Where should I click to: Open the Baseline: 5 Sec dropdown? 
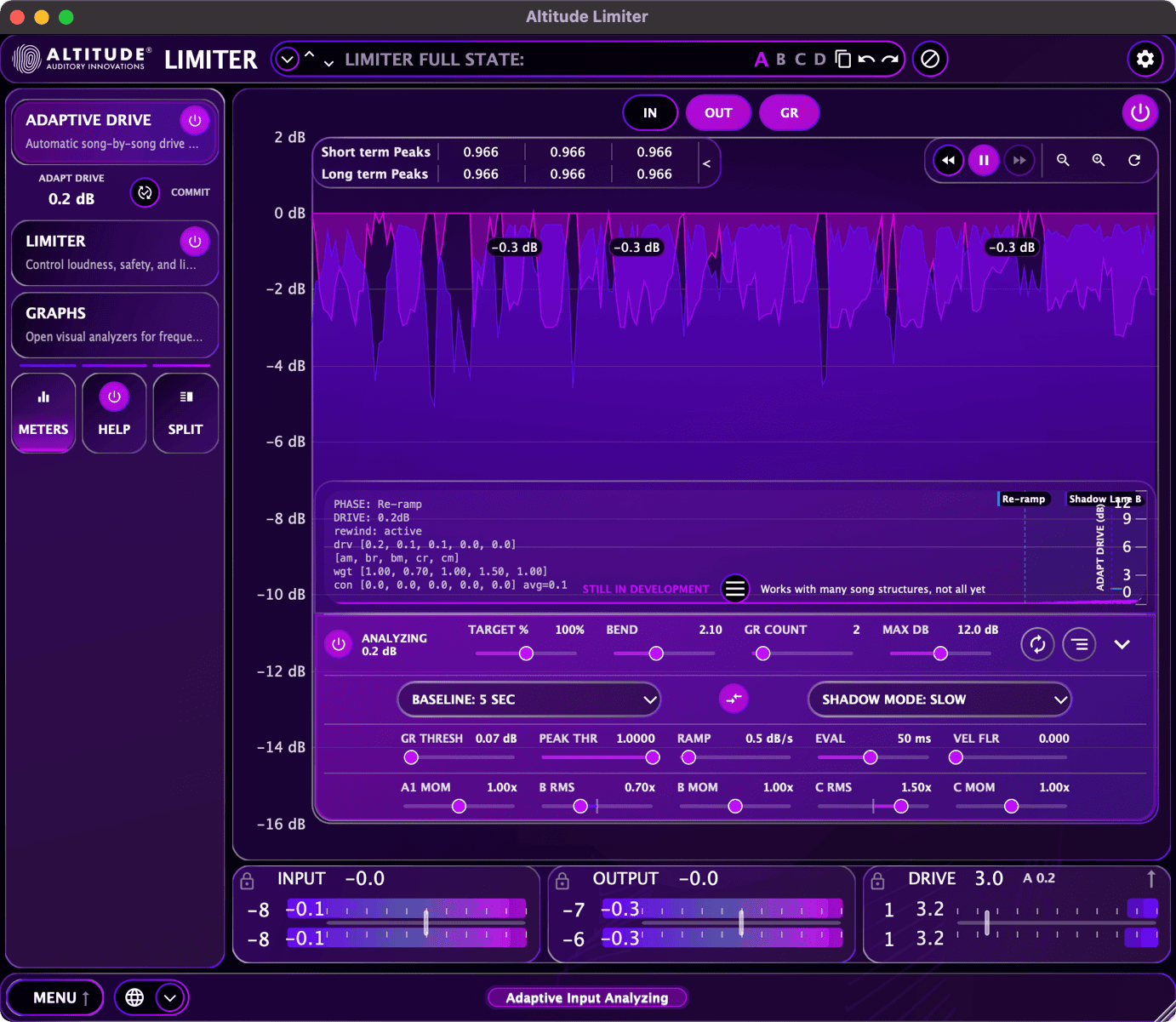pyautogui.click(x=528, y=699)
